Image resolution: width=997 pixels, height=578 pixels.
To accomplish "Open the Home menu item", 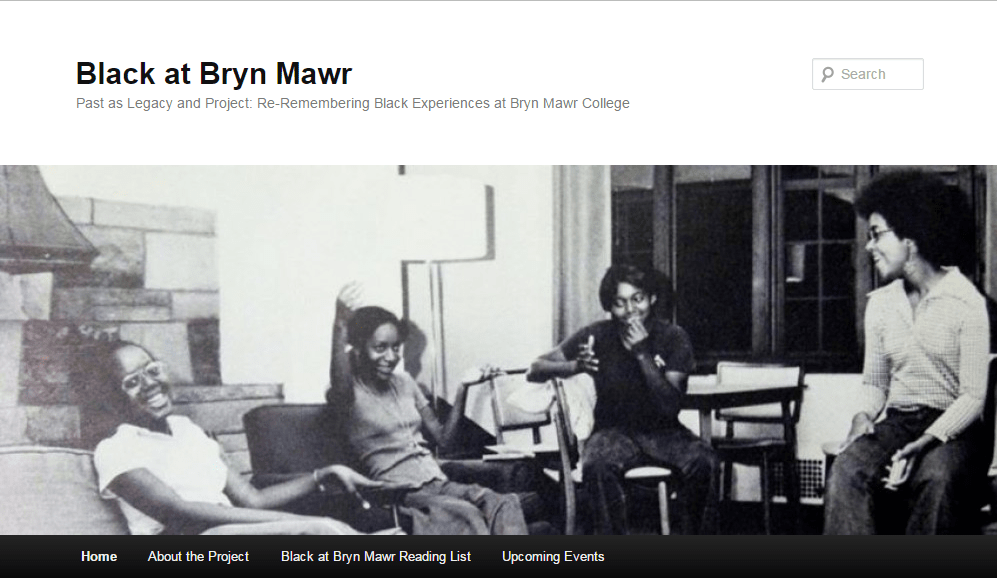I will coord(99,556).
